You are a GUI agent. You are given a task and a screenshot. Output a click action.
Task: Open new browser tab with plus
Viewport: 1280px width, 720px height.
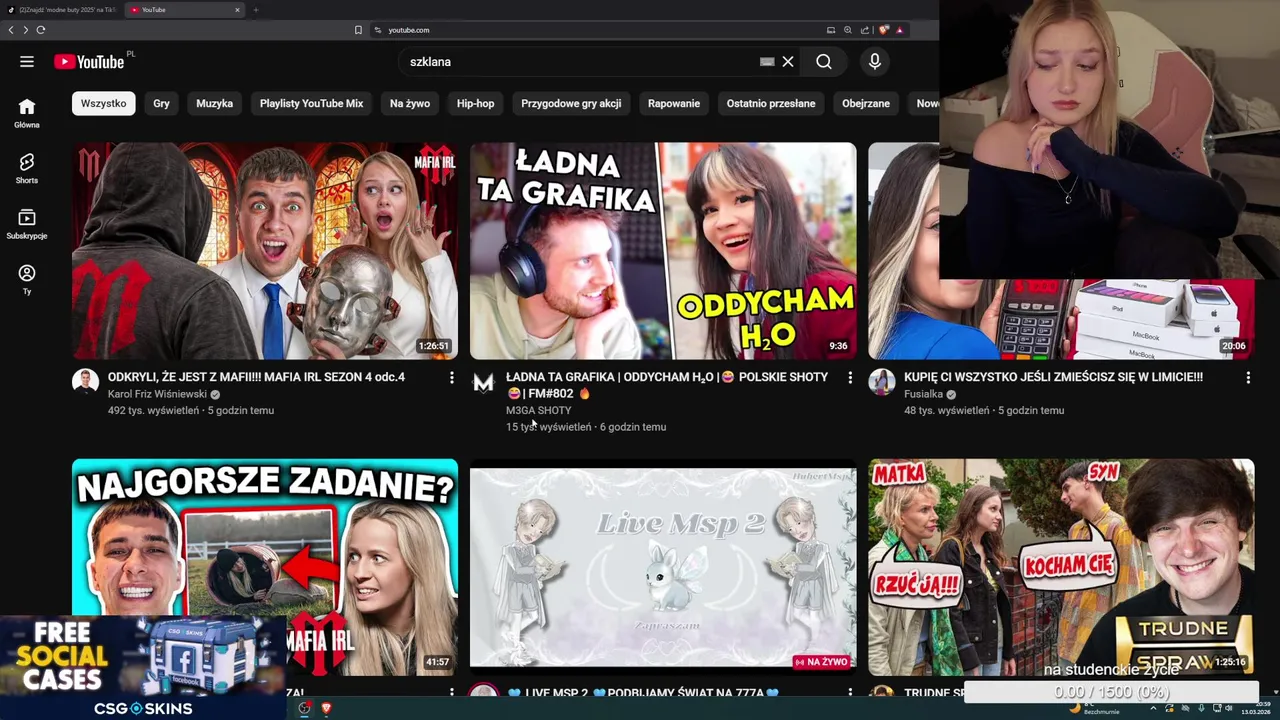click(256, 10)
